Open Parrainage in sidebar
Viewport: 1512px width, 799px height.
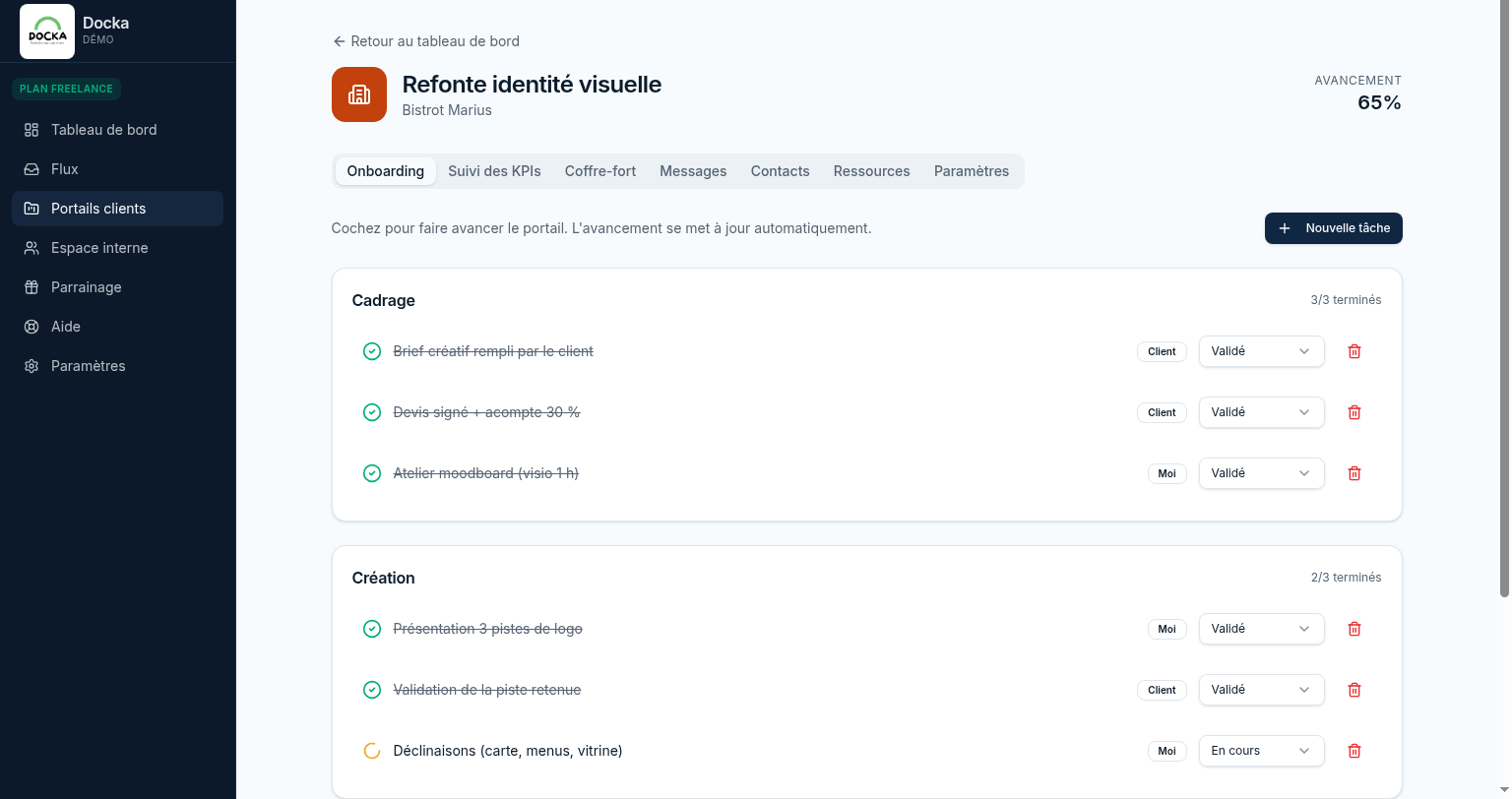click(x=118, y=287)
